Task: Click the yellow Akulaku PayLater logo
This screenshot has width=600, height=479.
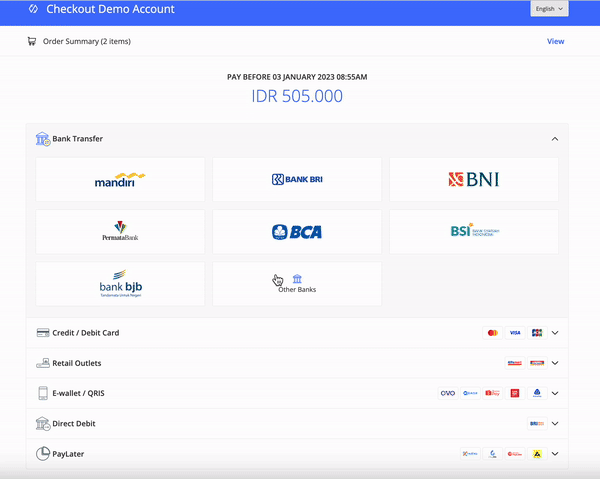Action: pos(537,454)
